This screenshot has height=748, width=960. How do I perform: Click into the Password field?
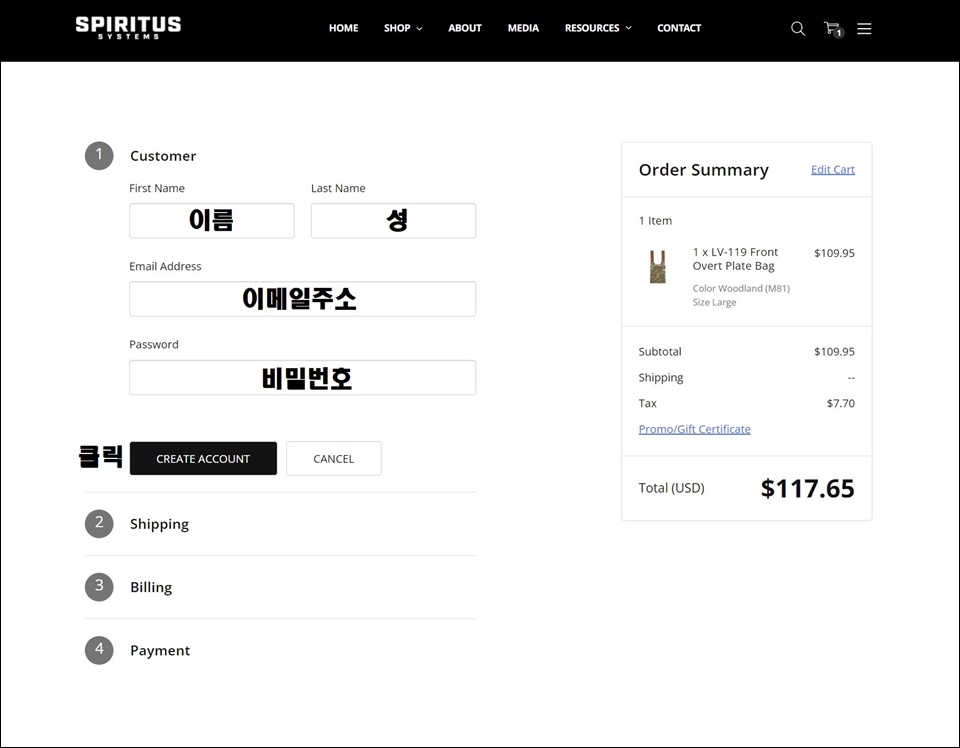point(302,377)
